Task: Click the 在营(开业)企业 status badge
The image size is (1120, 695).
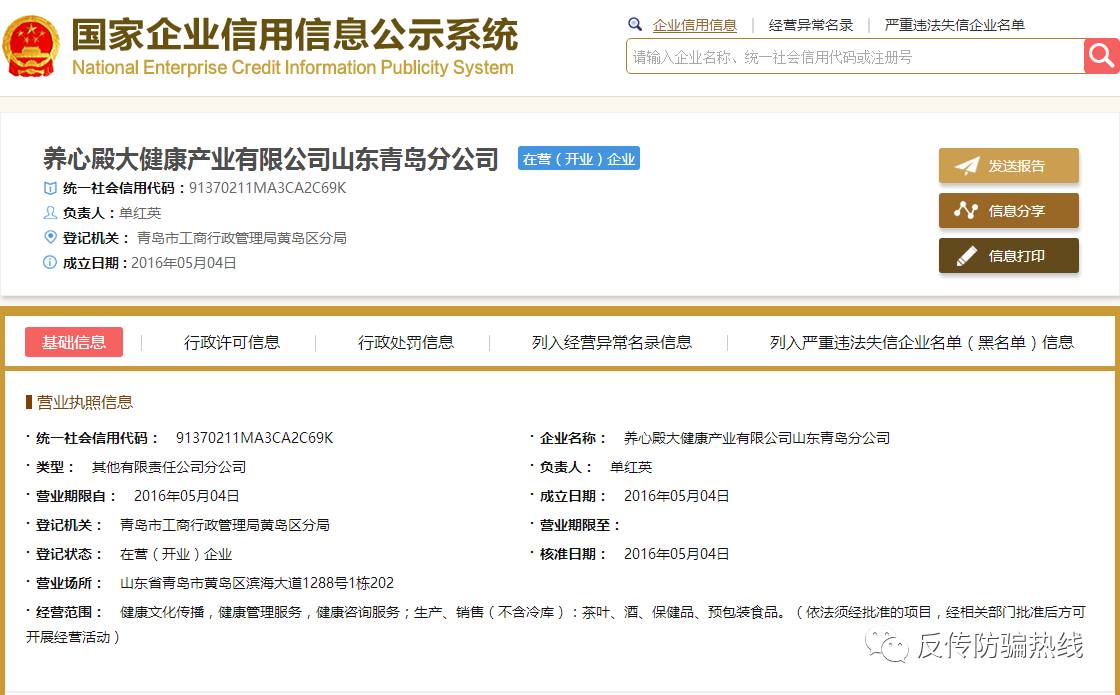Action: point(579,159)
